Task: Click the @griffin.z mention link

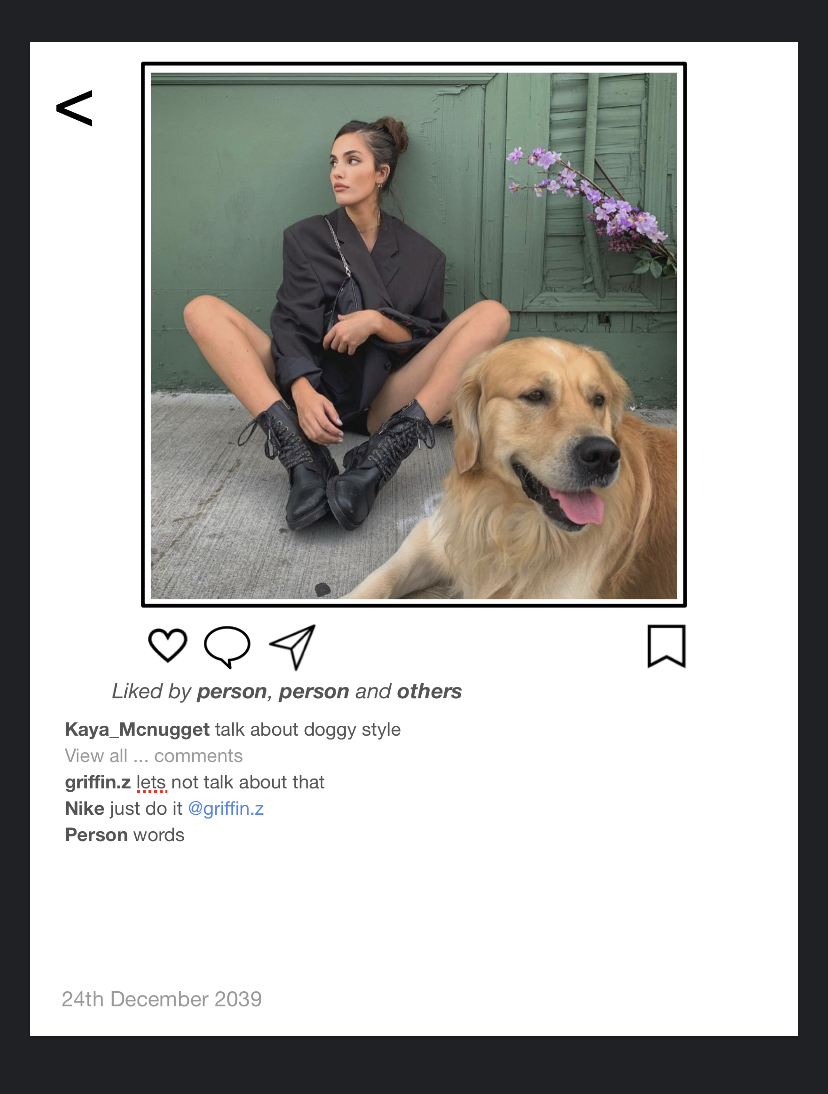Action: coord(226,809)
